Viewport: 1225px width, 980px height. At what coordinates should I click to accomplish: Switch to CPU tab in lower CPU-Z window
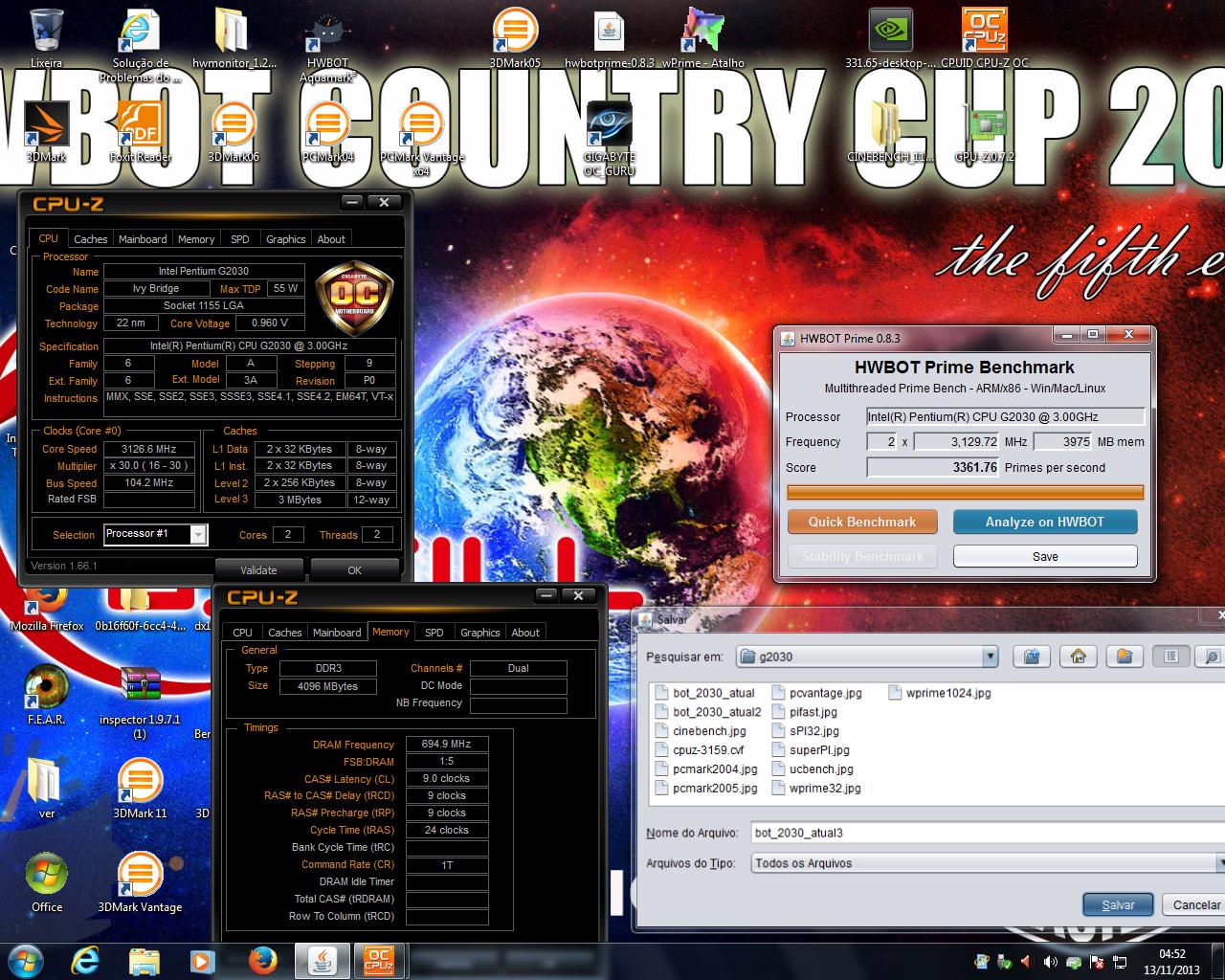(x=243, y=633)
